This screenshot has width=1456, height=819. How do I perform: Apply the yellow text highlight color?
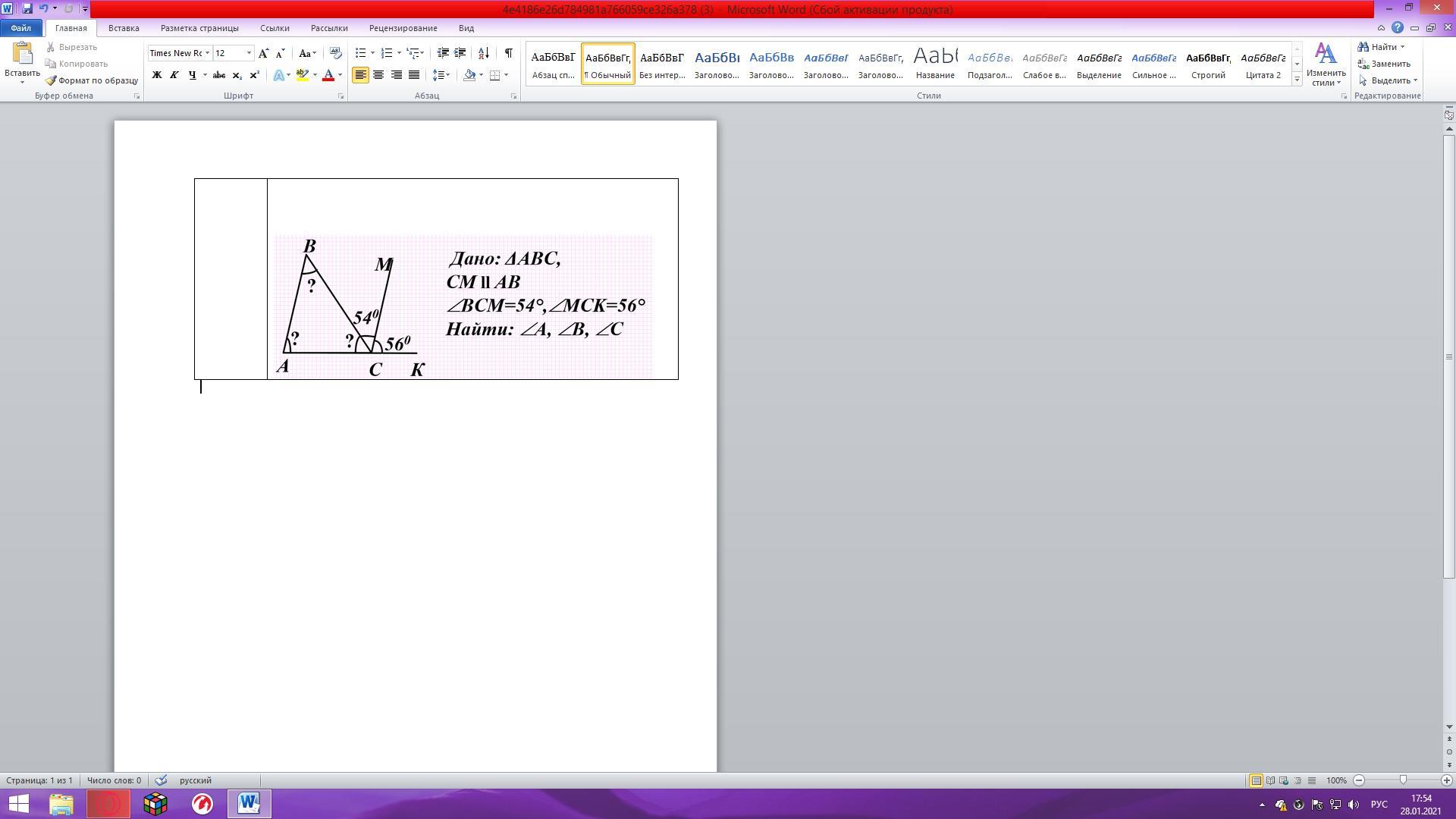pos(303,75)
